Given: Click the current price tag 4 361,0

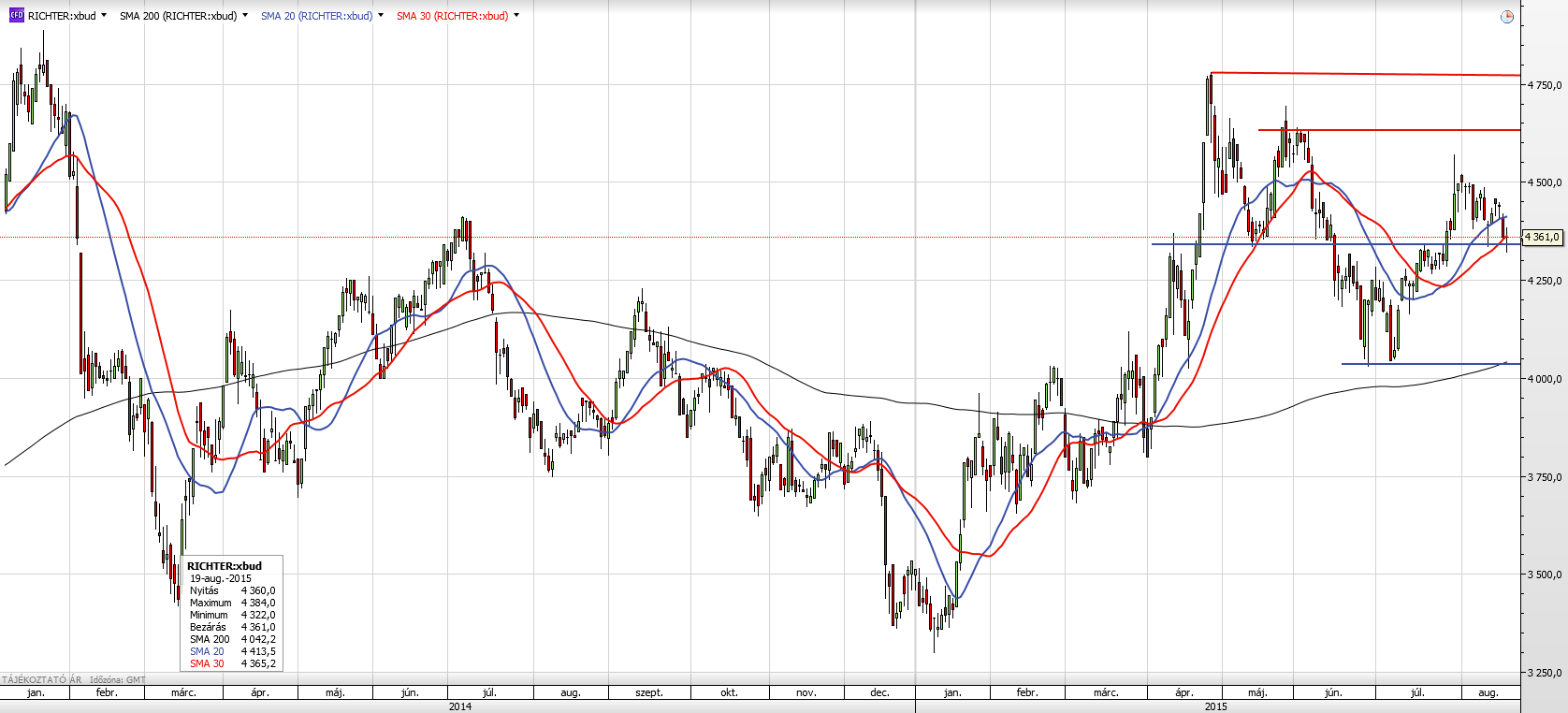Looking at the screenshot, I should click(x=1543, y=238).
